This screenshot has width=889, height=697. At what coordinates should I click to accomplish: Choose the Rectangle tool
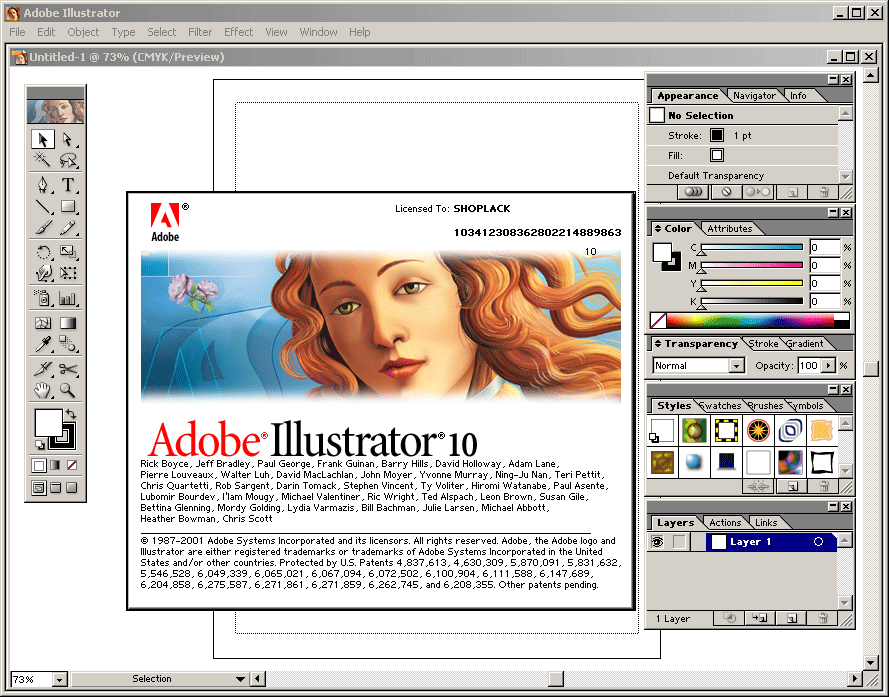tap(68, 206)
